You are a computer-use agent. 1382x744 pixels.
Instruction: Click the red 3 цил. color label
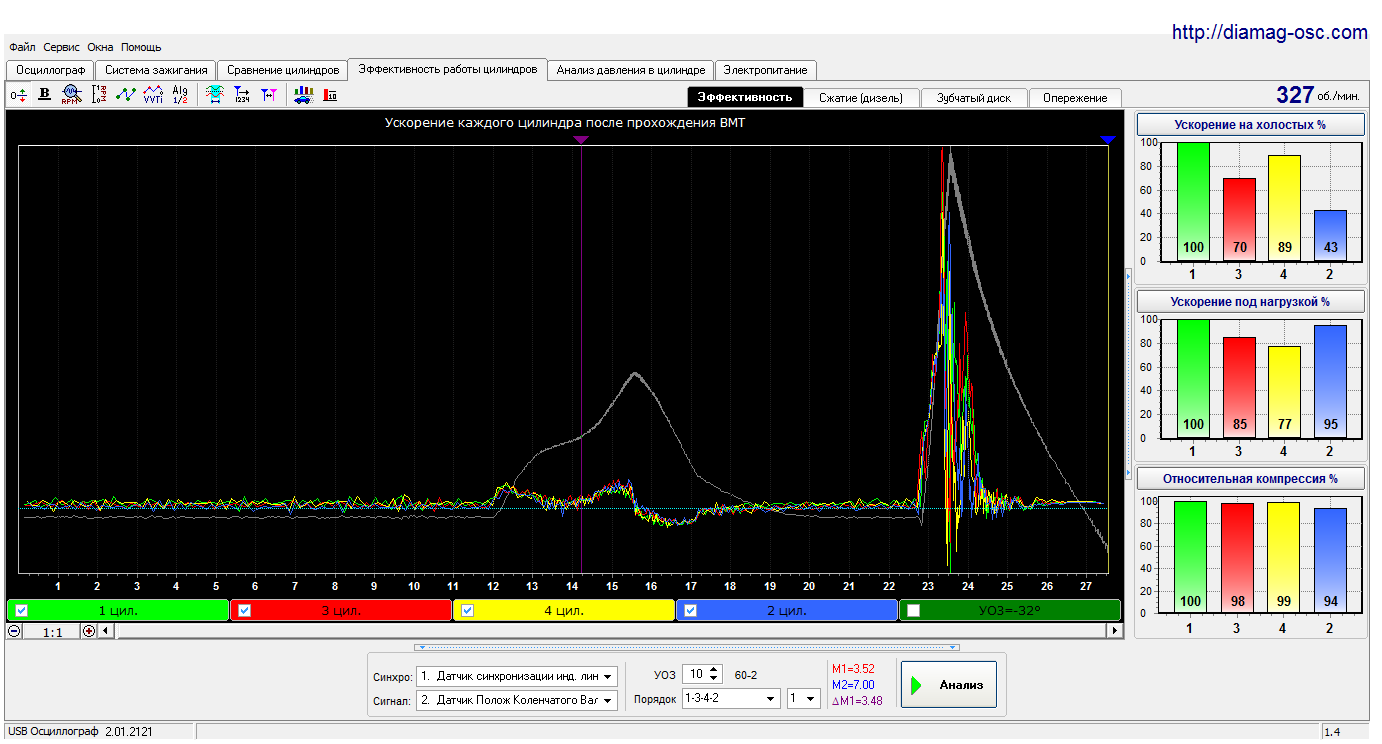click(342, 610)
